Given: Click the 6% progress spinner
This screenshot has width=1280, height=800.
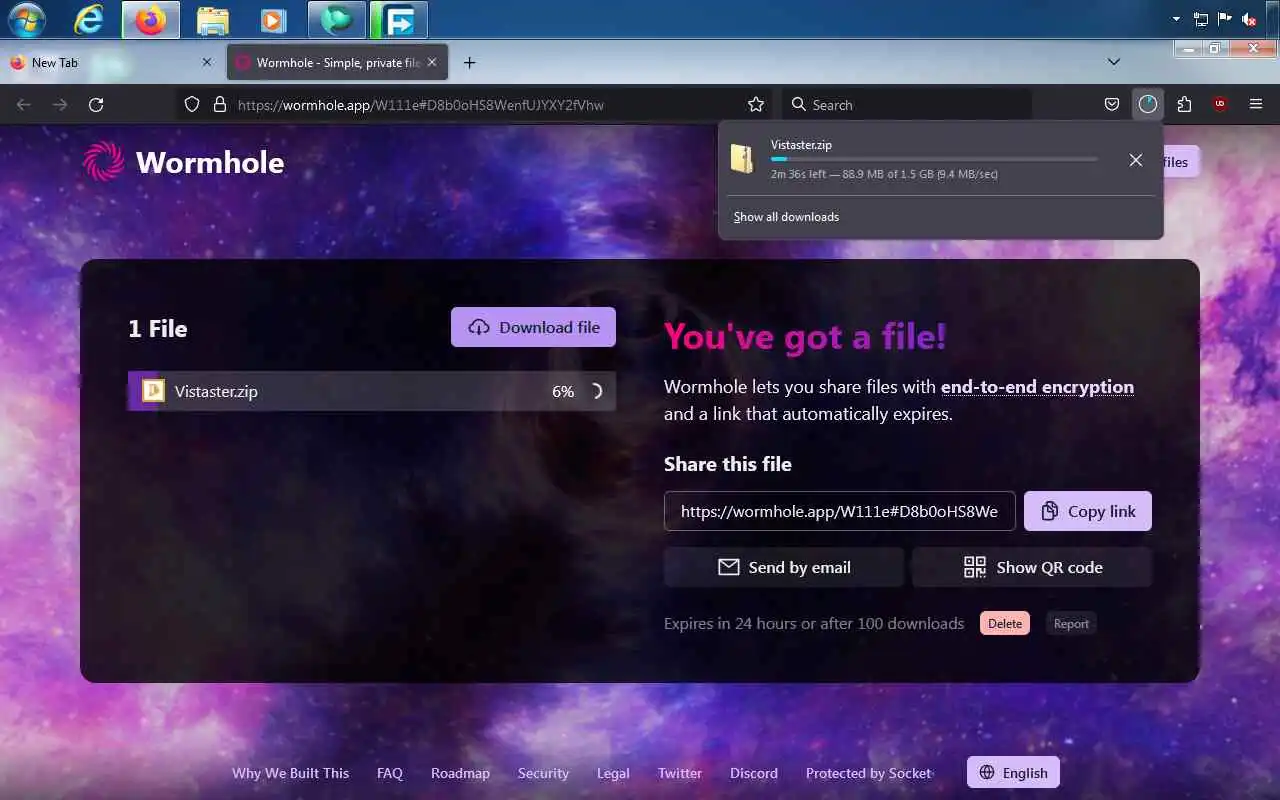Looking at the screenshot, I should pyautogui.click(x=595, y=392).
